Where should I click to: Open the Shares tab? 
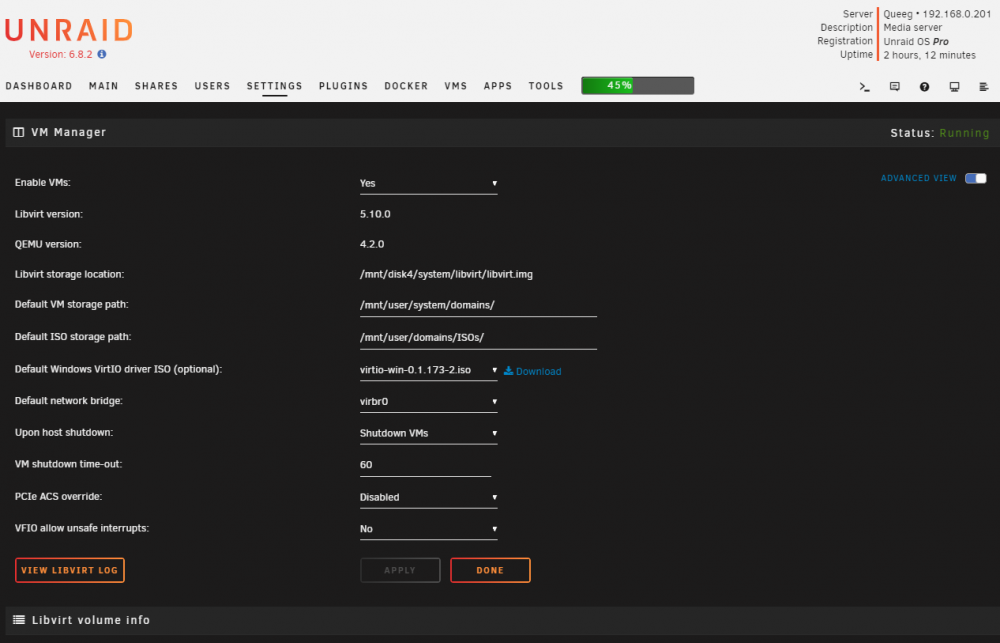tap(156, 86)
